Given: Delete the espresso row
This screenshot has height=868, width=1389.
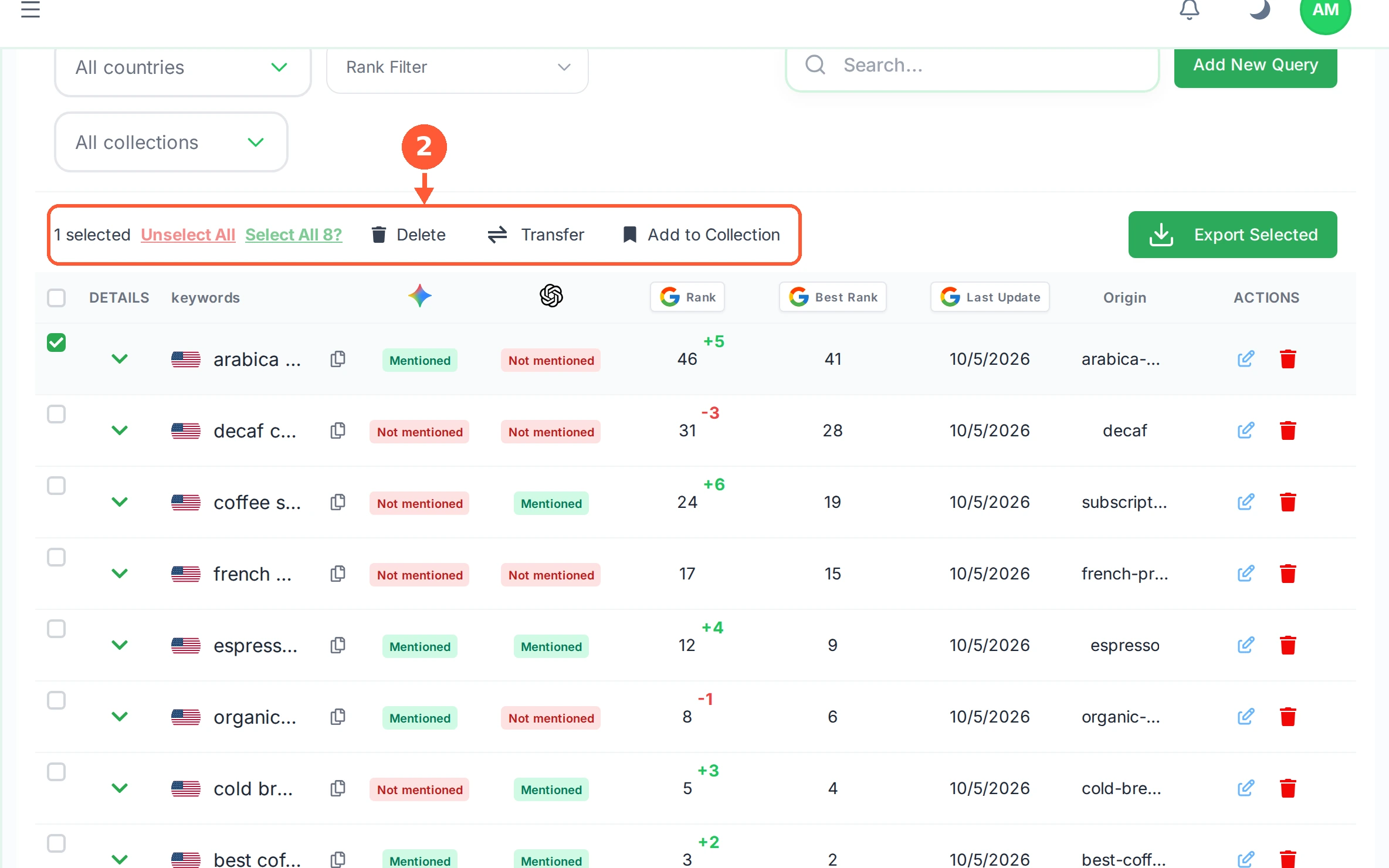Looking at the screenshot, I should point(1288,645).
